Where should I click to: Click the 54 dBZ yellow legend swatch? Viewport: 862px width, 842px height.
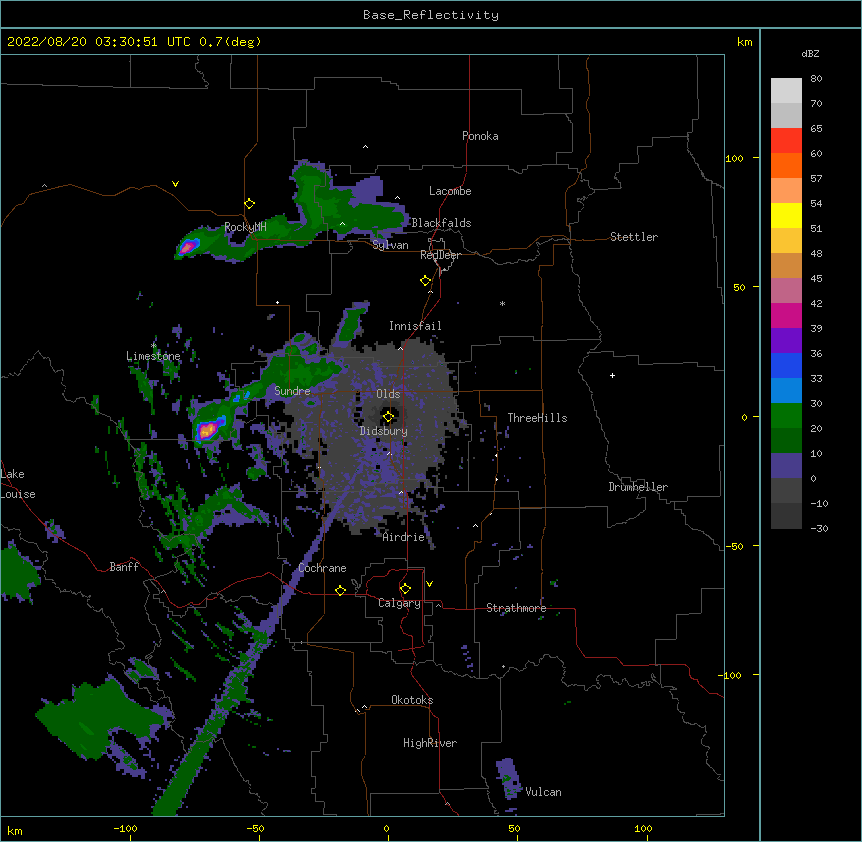point(786,215)
